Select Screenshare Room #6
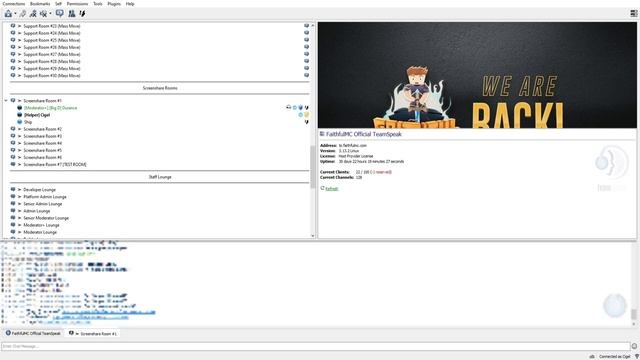 [x=42, y=157]
